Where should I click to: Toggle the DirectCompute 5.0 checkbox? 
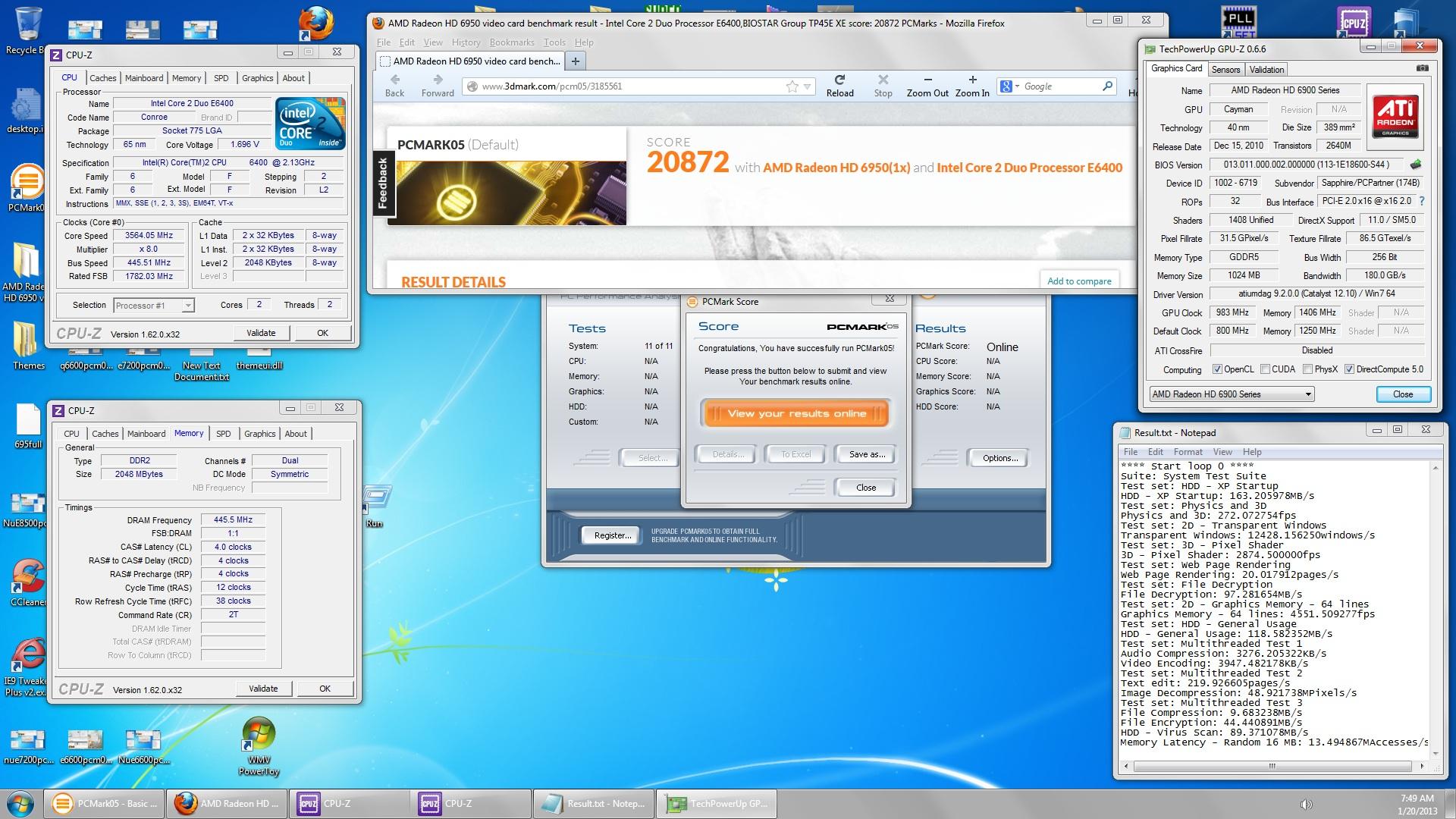click(x=1349, y=369)
